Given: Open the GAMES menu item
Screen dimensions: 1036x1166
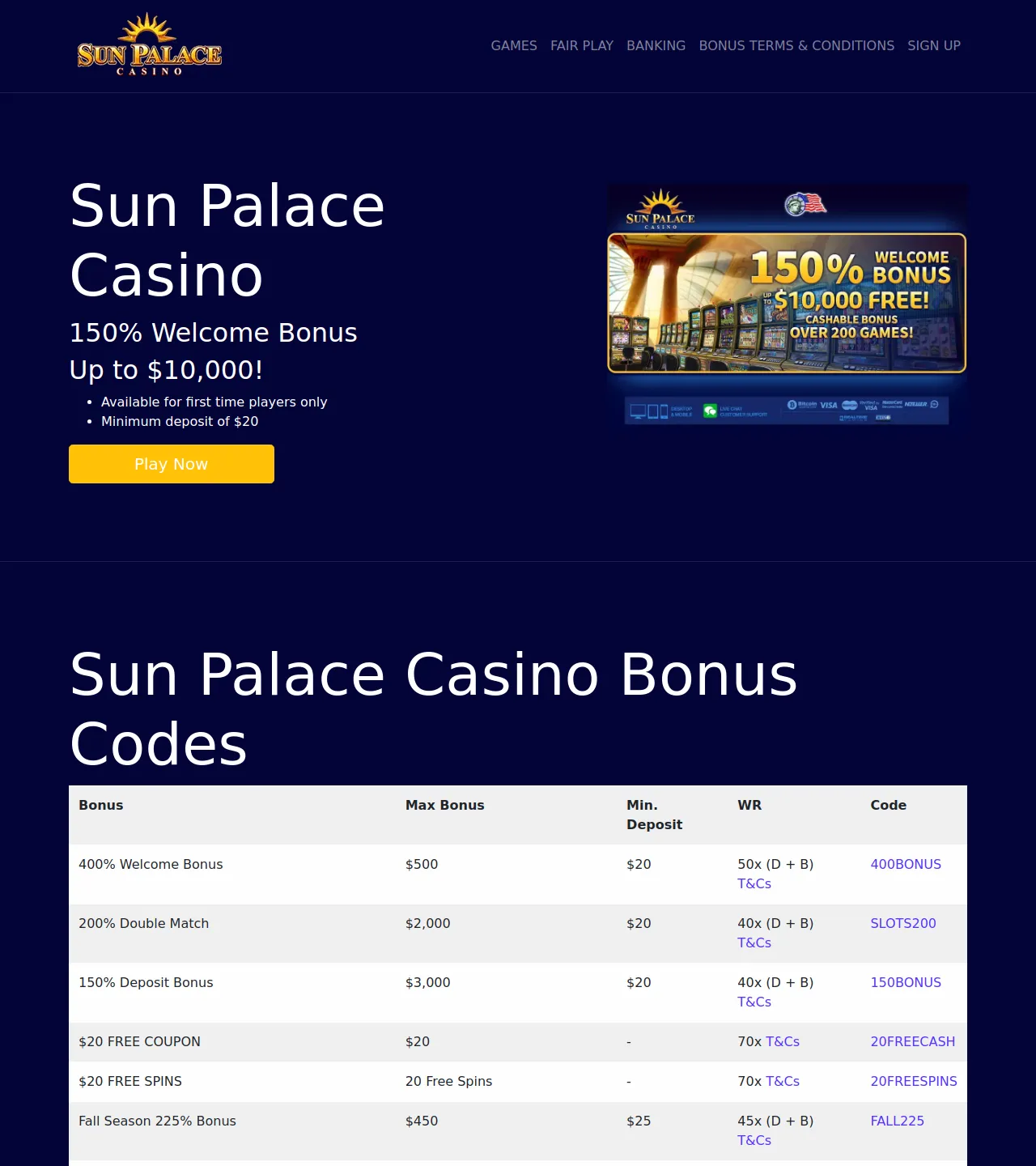Looking at the screenshot, I should (x=514, y=46).
